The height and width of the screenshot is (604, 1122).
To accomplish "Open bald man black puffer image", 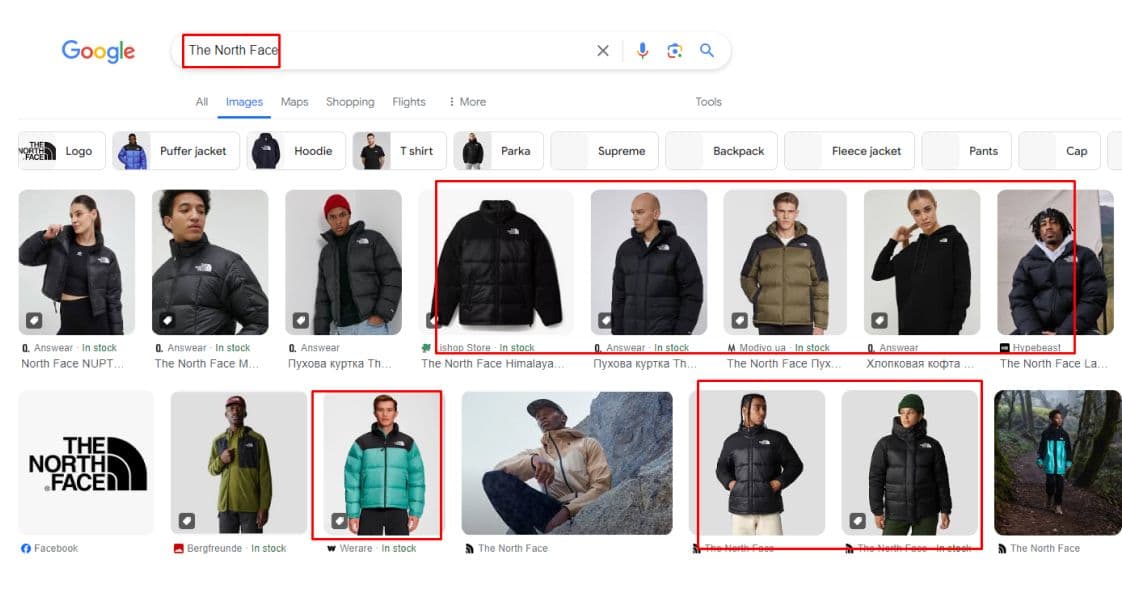I will [649, 262].
